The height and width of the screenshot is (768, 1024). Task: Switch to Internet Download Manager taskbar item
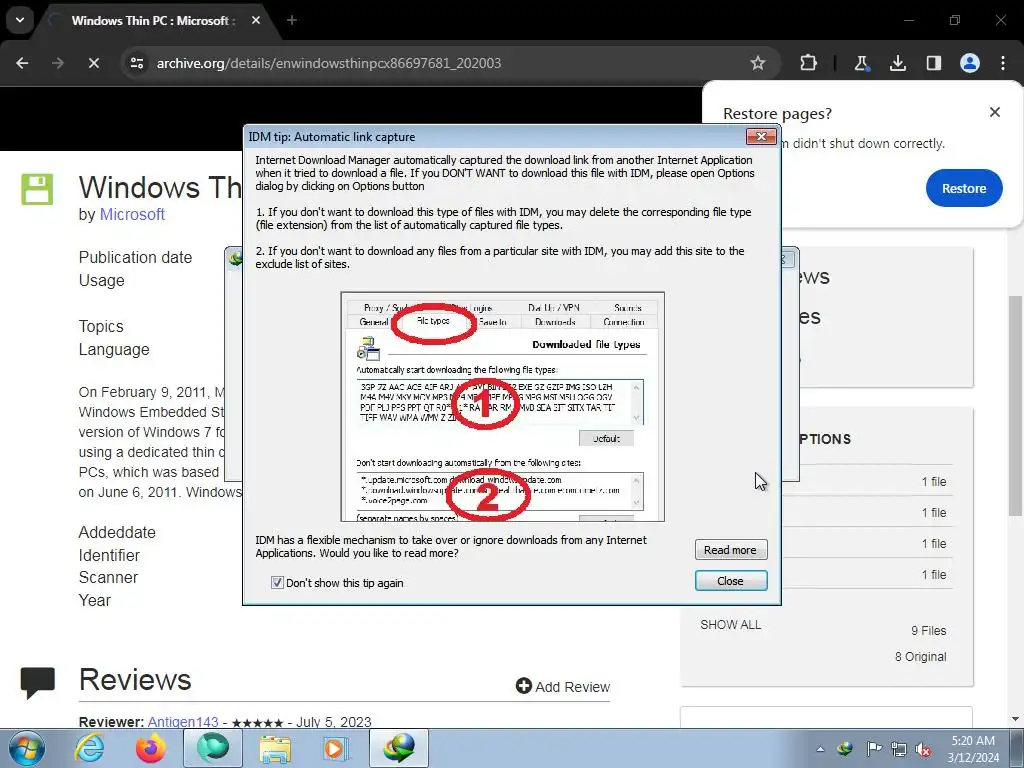[399, 748]
